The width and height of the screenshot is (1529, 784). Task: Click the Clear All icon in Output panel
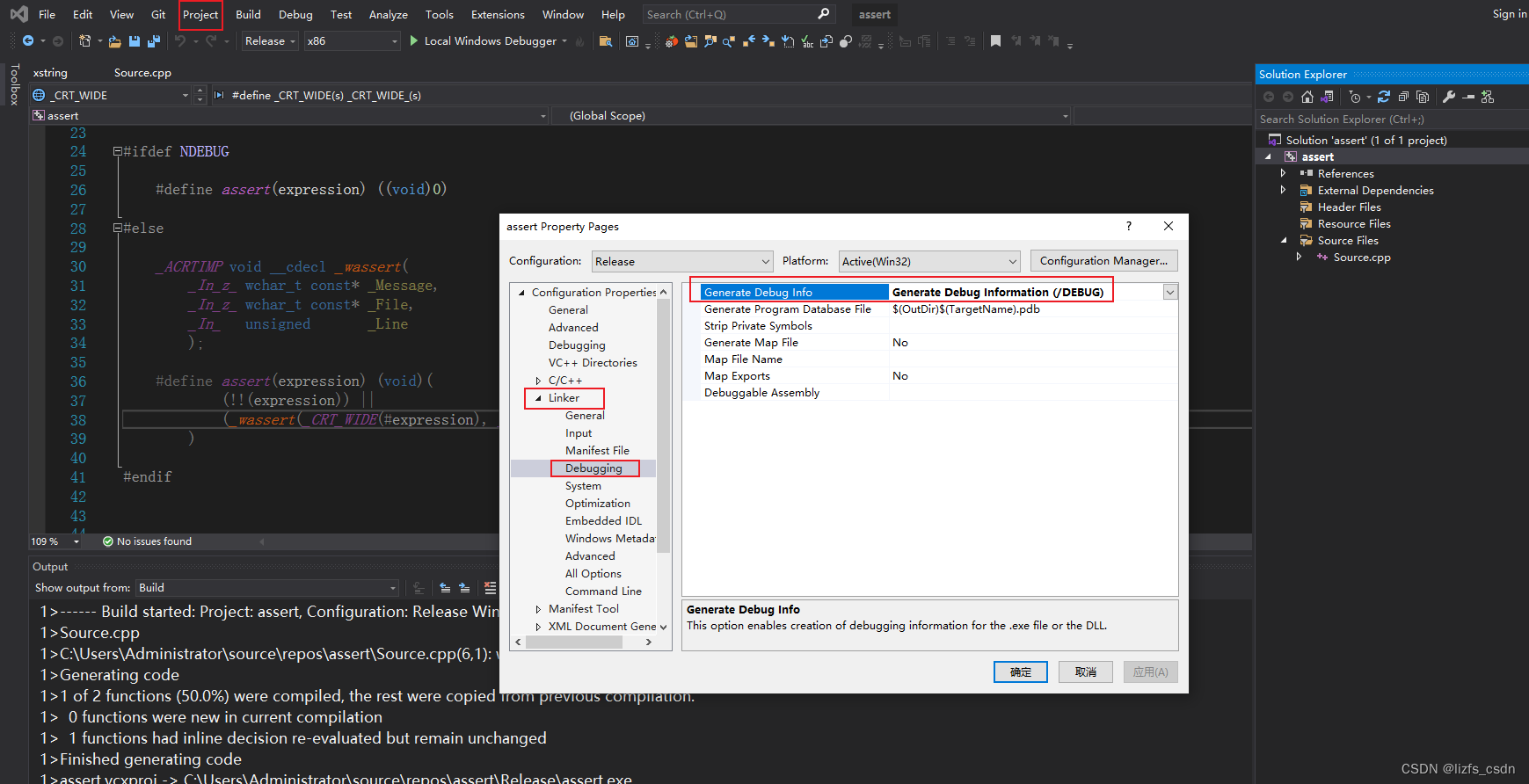tap(490, 588)
